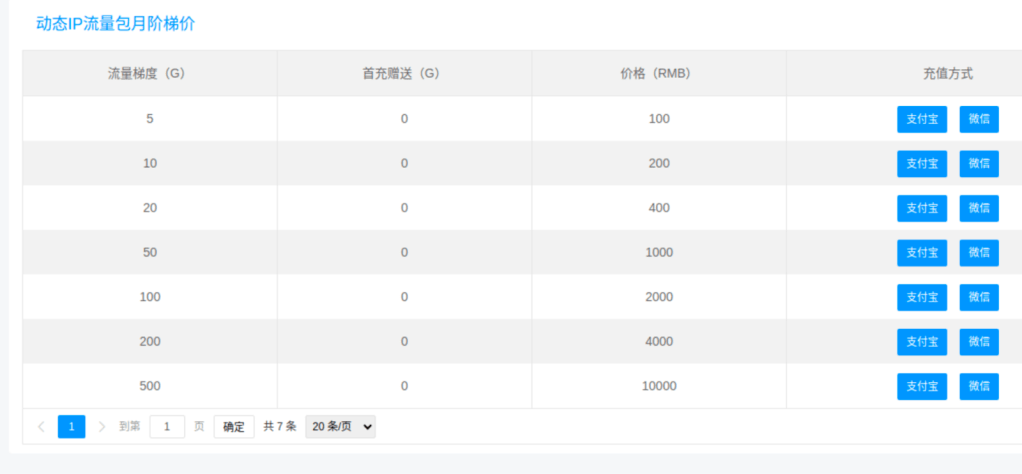
Task: Pay 10000 RMB tier with 微信
Action: [x=979, y=387]
